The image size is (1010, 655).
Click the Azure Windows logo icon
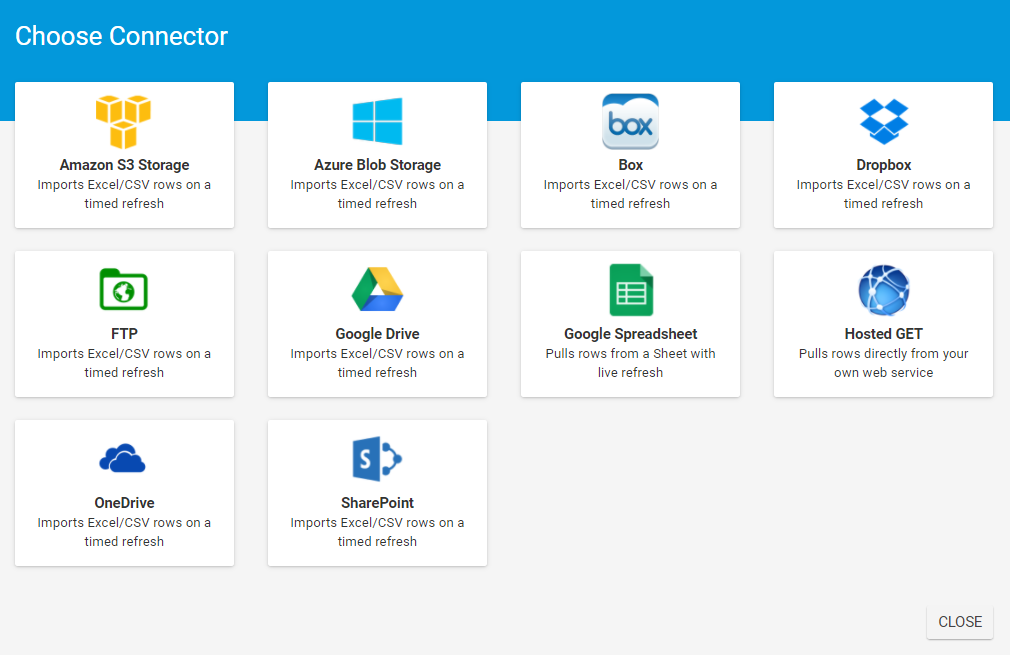point(377,121)
